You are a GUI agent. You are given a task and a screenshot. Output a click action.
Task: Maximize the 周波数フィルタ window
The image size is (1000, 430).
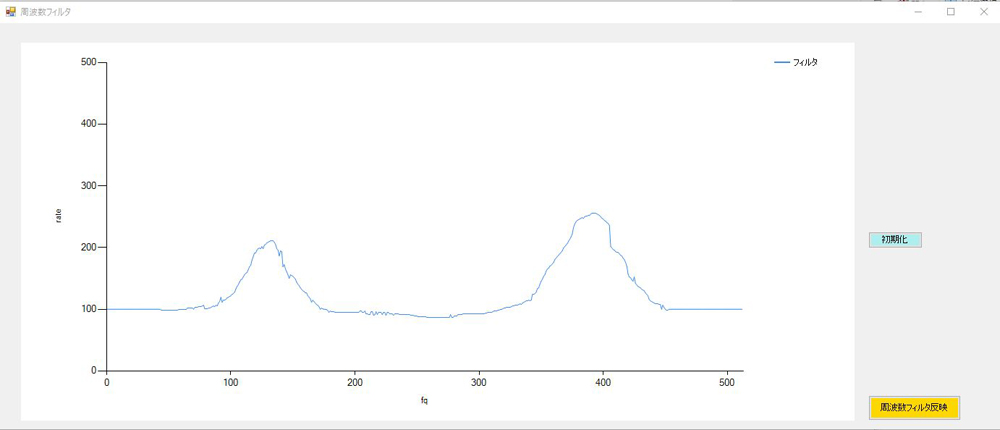(950, 12)
